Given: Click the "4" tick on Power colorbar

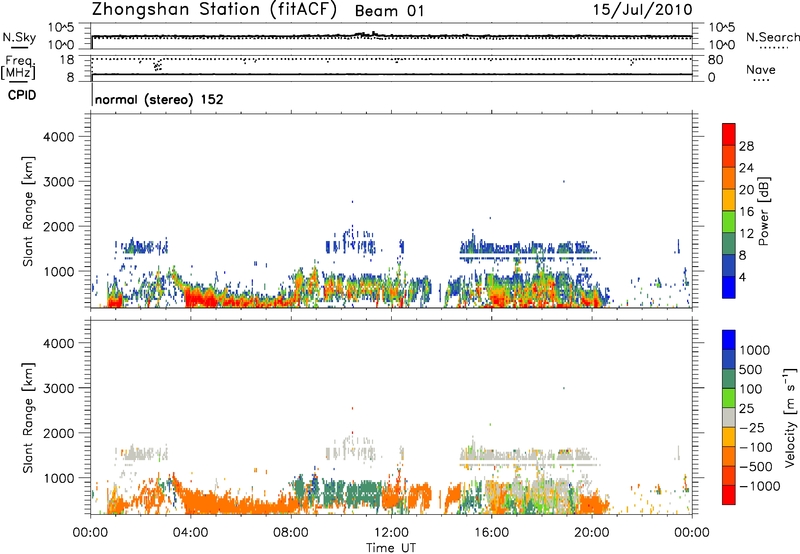Looking at the screenshot, I should pos(743,277).
